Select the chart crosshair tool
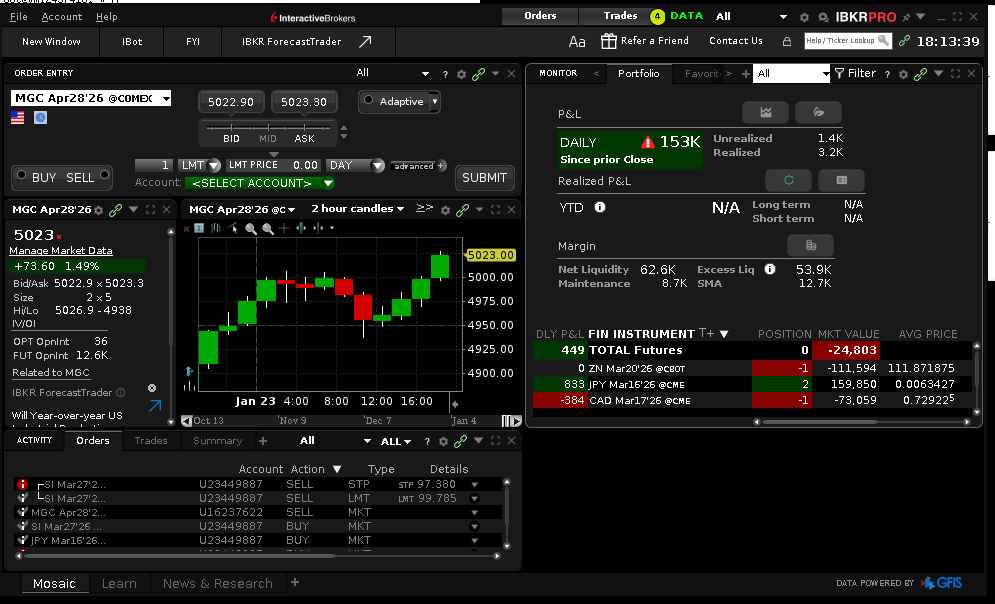The height and width of the screenshot is (604, 995). click(284, 228)
